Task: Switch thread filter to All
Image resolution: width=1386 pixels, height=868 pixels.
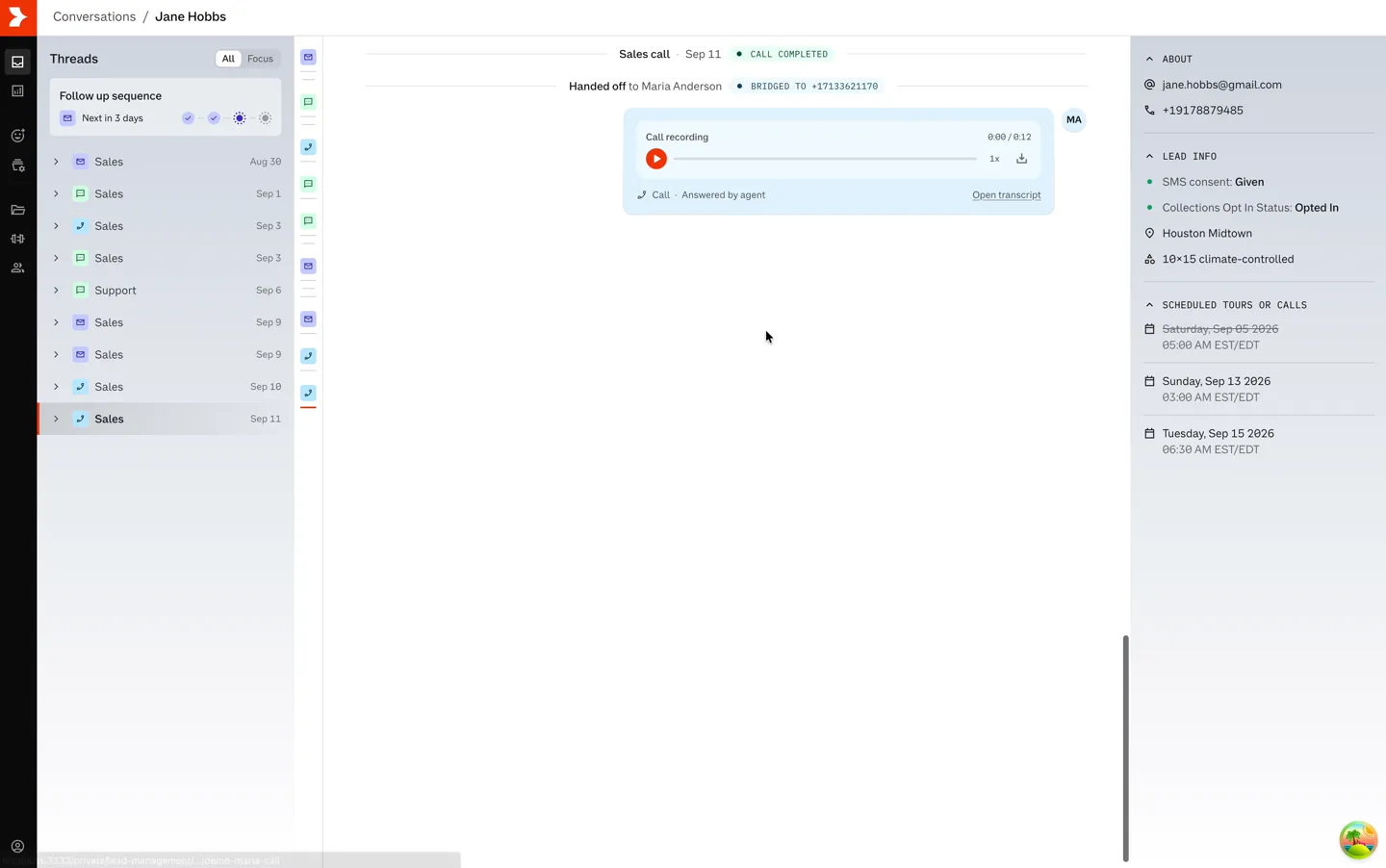Action: click(x=228, y=59)
